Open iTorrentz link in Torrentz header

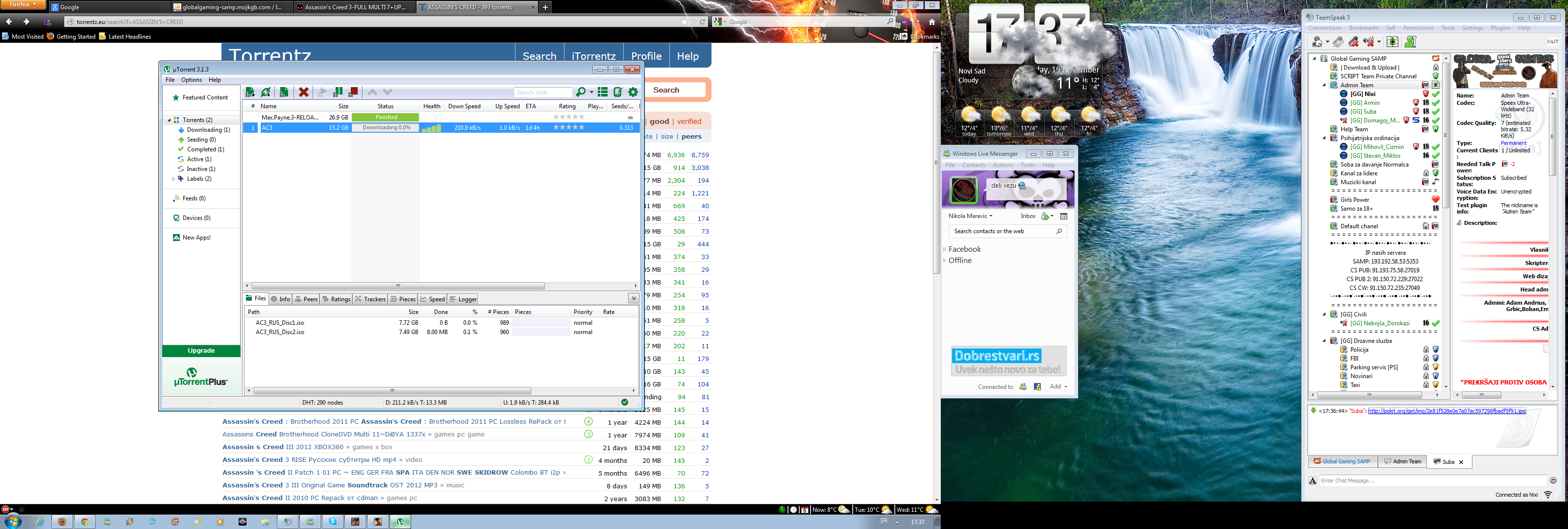click(593, 55)
